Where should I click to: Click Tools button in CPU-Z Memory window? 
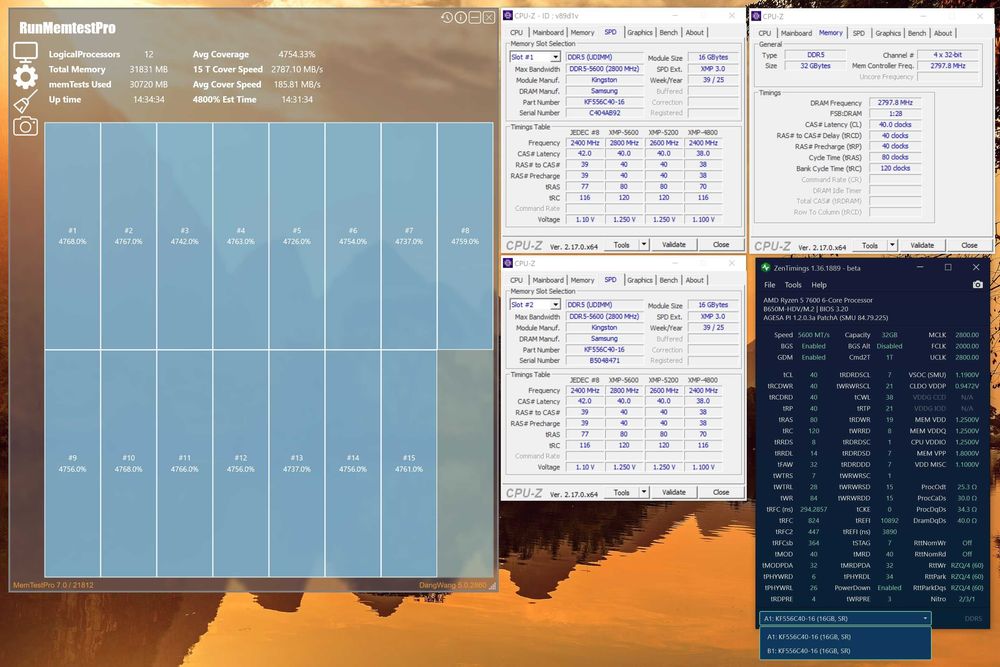pos(870,245)
